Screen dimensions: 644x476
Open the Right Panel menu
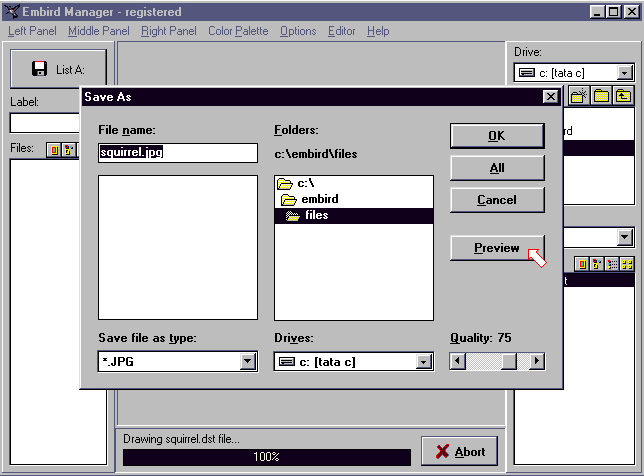tap(169, 31)
